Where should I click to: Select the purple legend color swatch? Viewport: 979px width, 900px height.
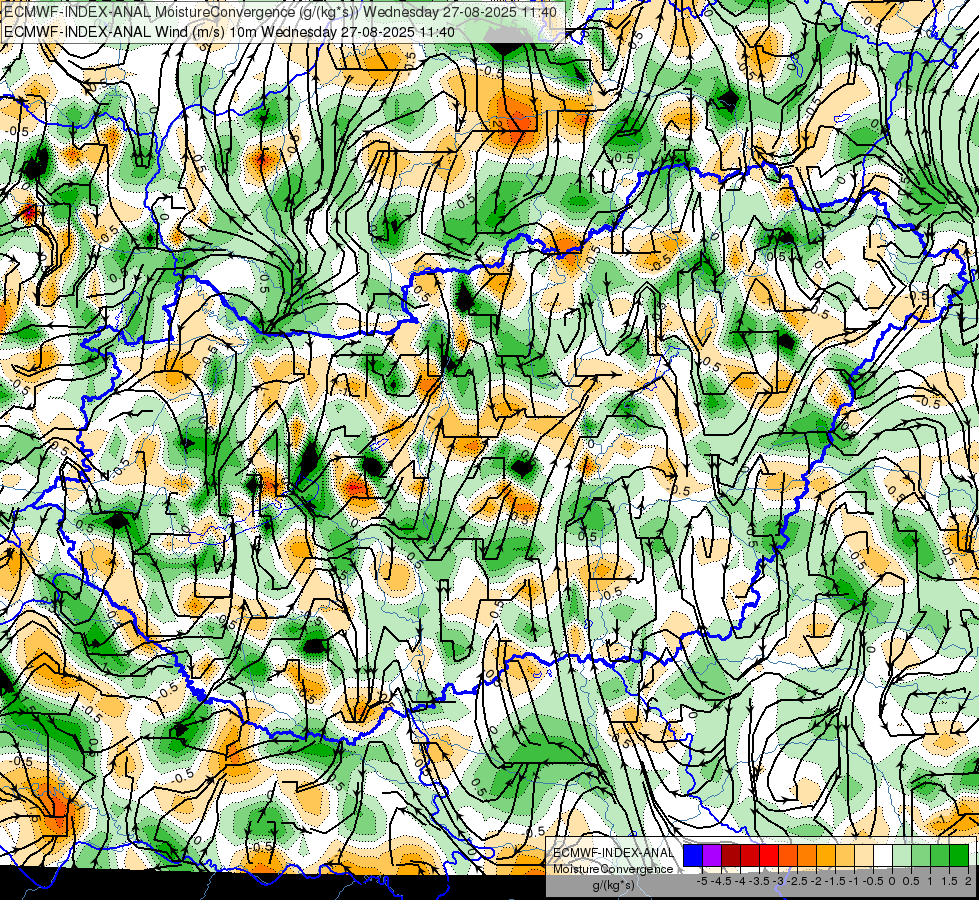712,855
